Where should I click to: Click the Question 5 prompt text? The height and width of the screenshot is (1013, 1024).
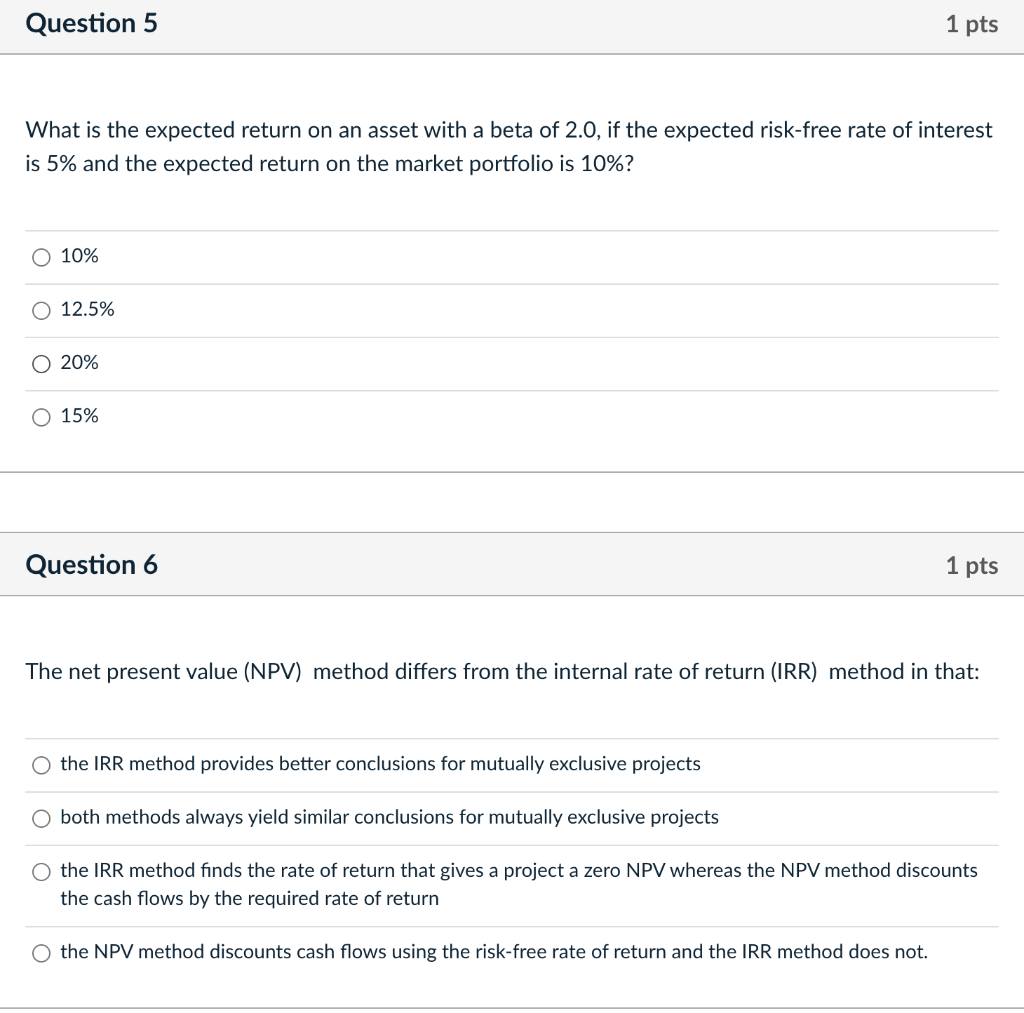[x=509, y=146]
